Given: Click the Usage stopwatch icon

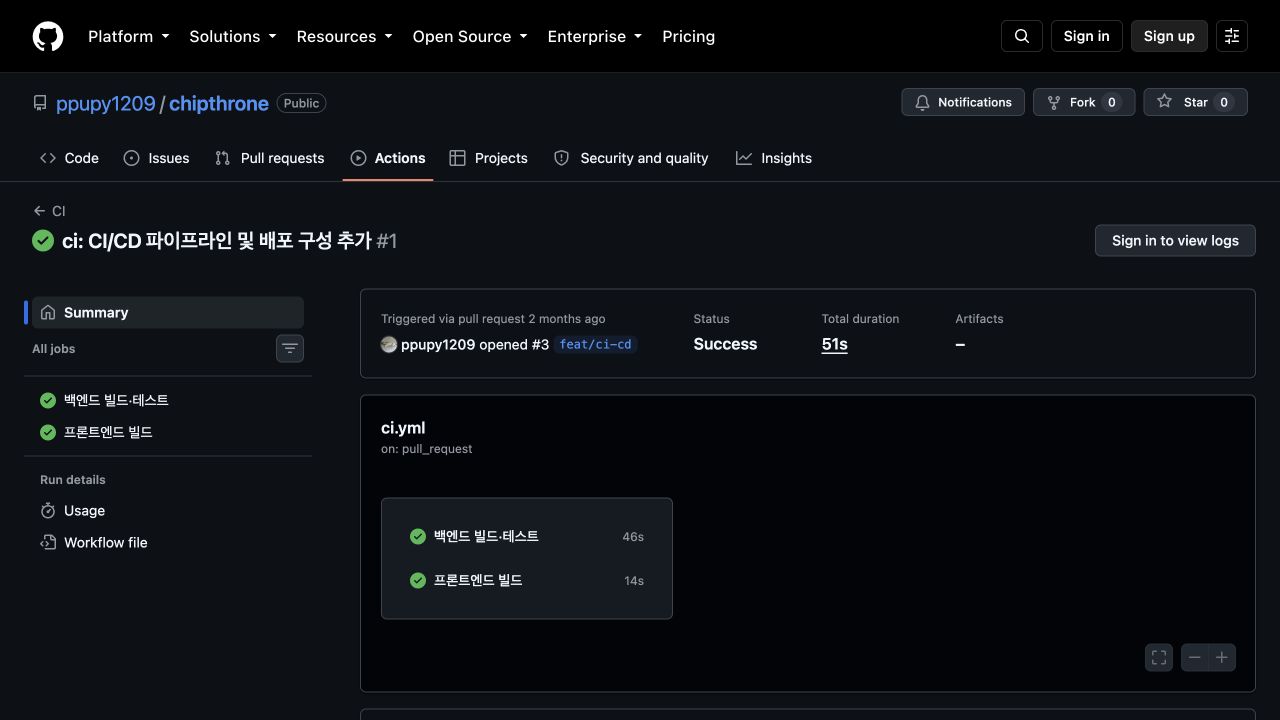Looking at the screenshot, I should (x=48, y=511).
